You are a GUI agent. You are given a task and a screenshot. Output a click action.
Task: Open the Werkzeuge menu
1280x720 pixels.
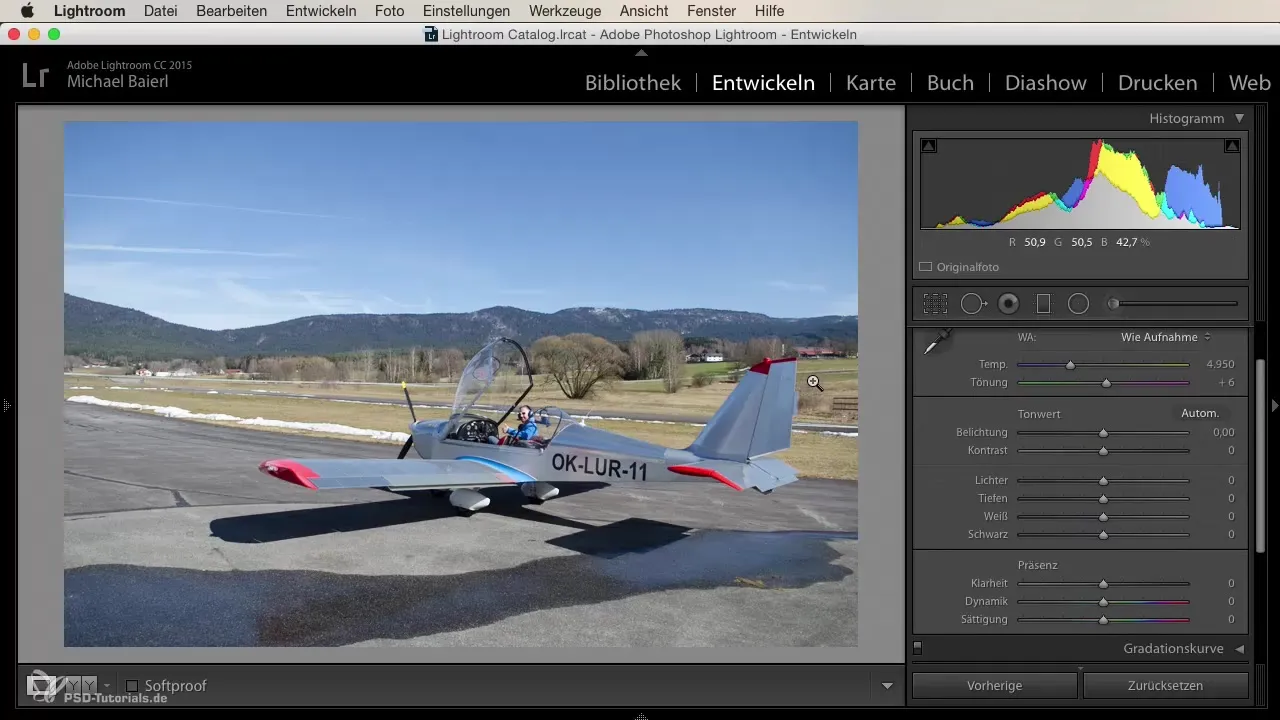(566, 11)
